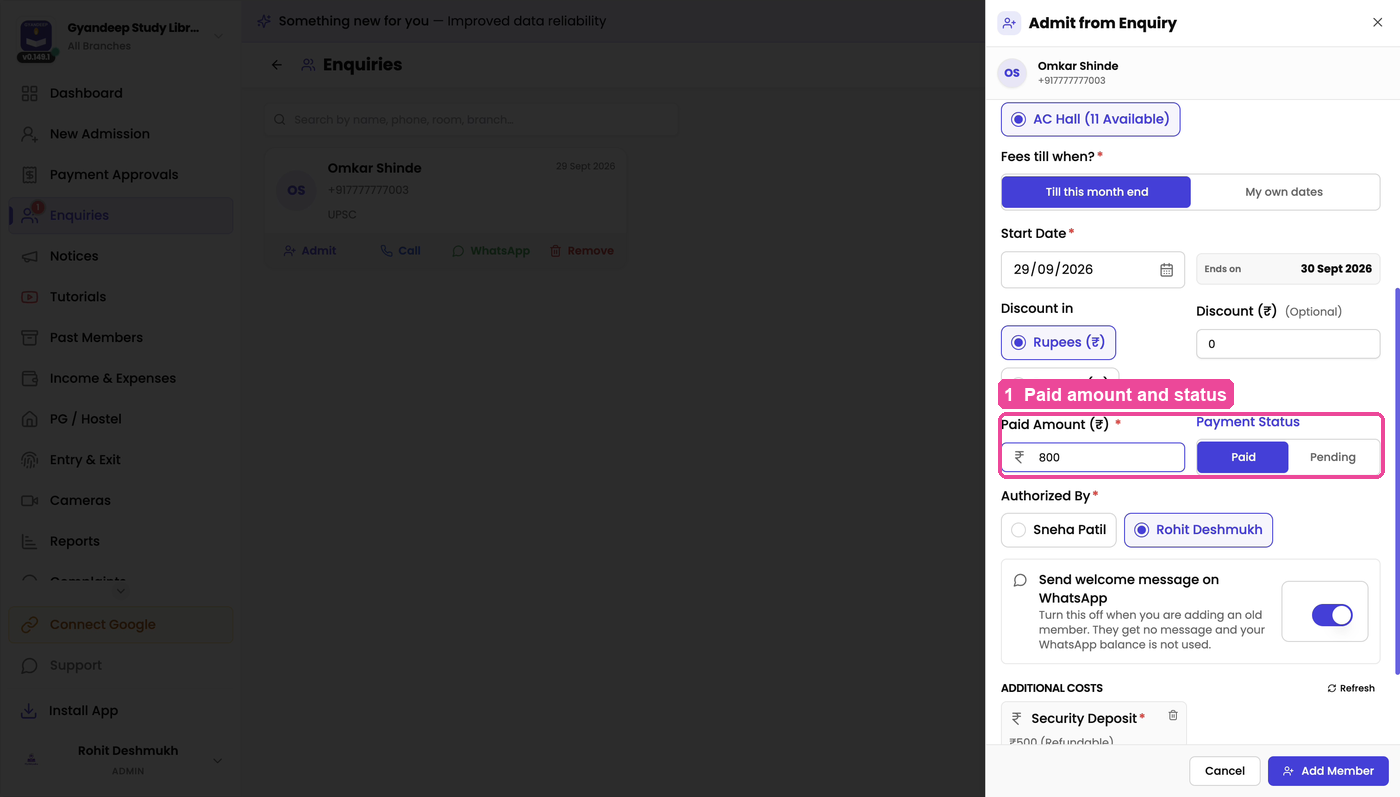Select Sneha Patil as authorizer
Image resolution: width=1400 pixels, height=797 pixels.
tap(1059, 530)
